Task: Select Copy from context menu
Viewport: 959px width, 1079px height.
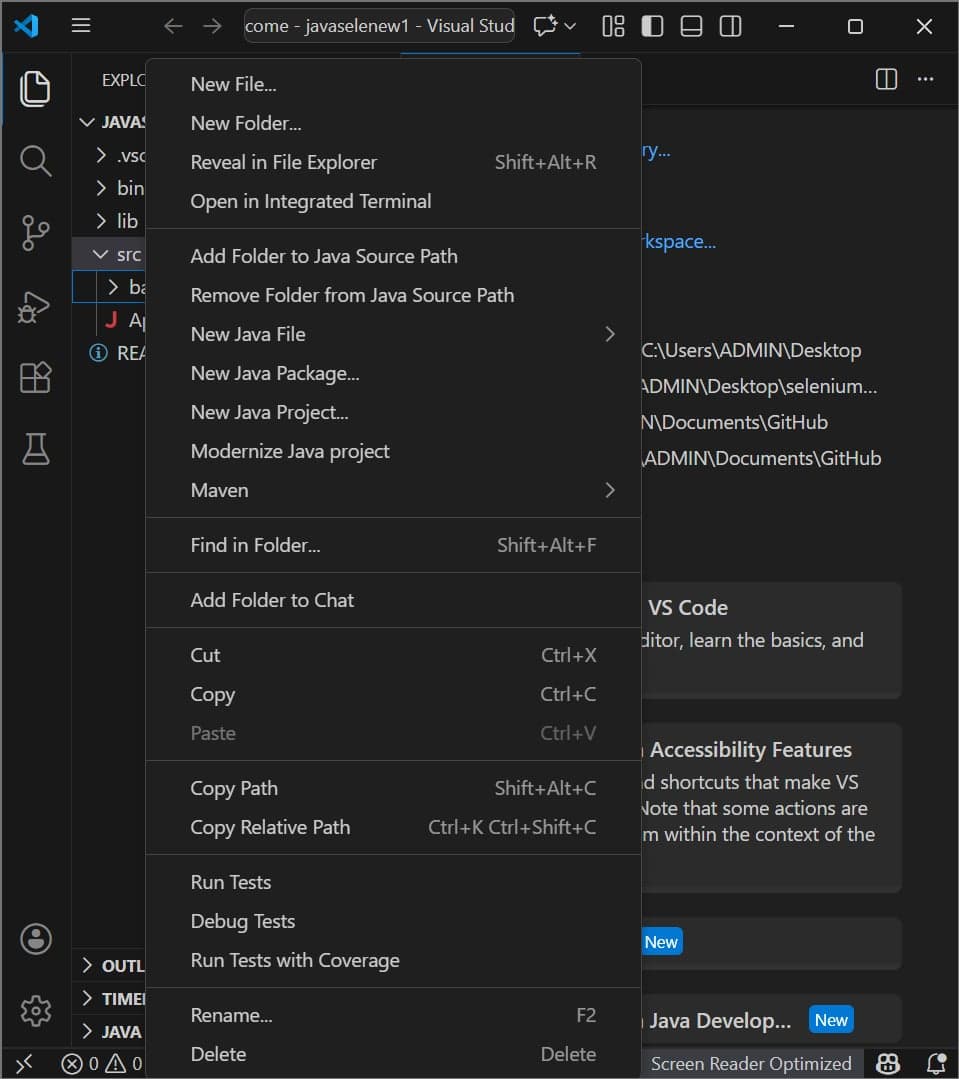Action: (394, 694)
